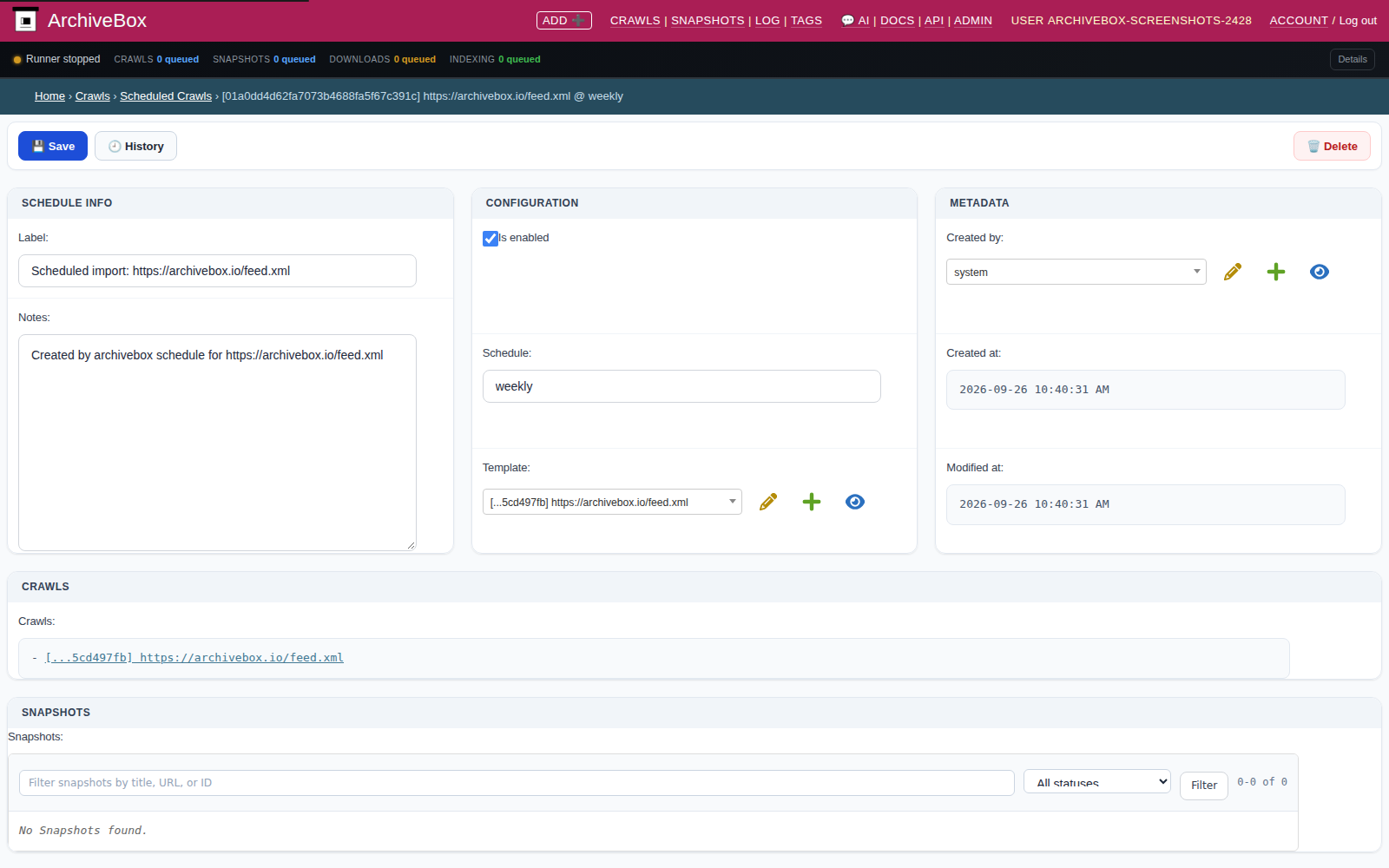
Task: Open runner Details button
Action: 1352,59
